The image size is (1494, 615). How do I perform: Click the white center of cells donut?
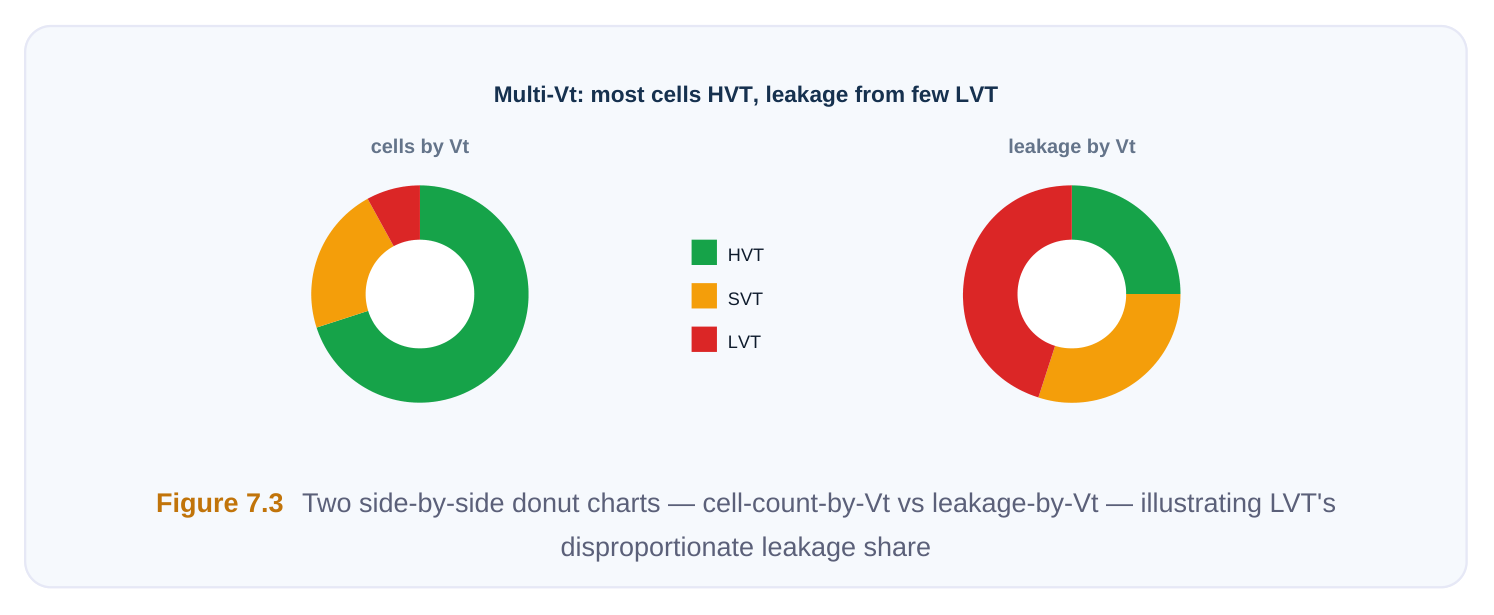point(420,294)
